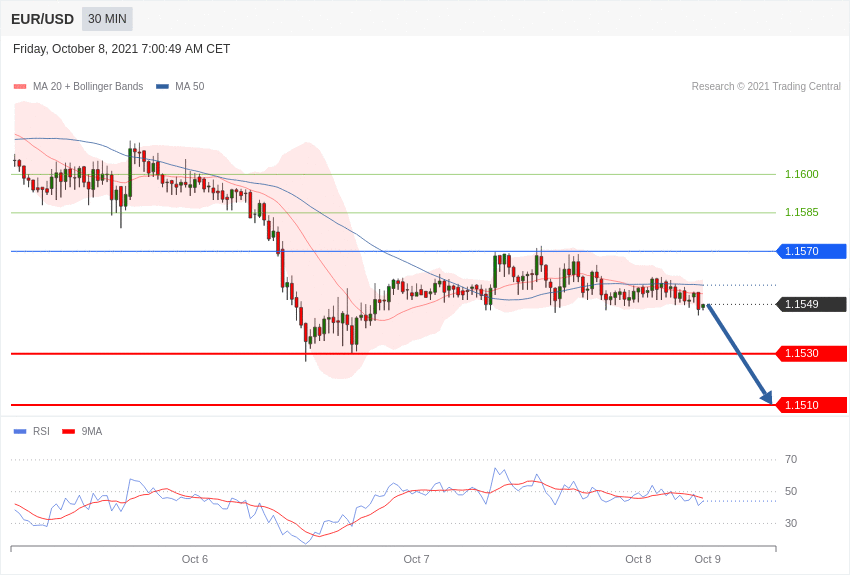
Task: Click the 30 MIN timeframe button
Action: pos(107,19)
